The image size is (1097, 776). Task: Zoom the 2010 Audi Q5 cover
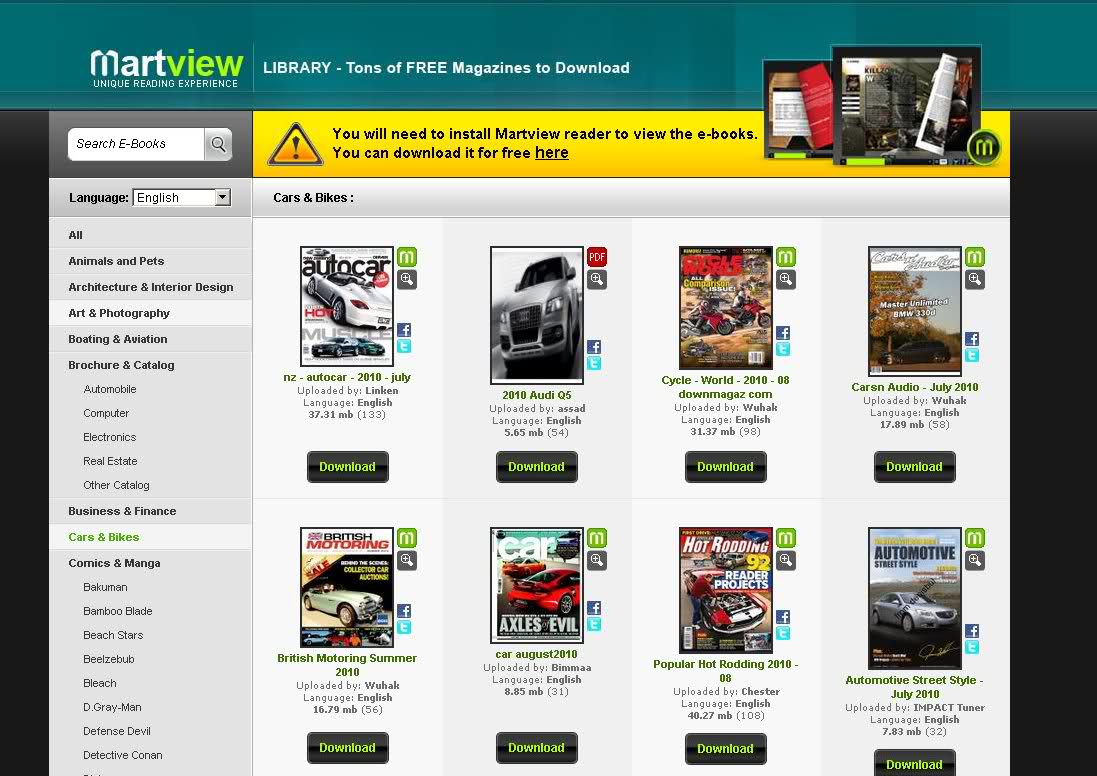597,280
